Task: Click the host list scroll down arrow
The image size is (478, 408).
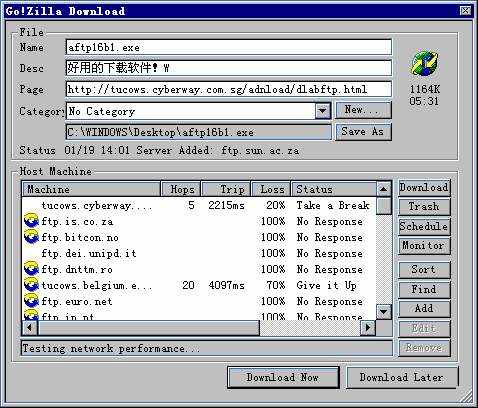Action: 383,312
